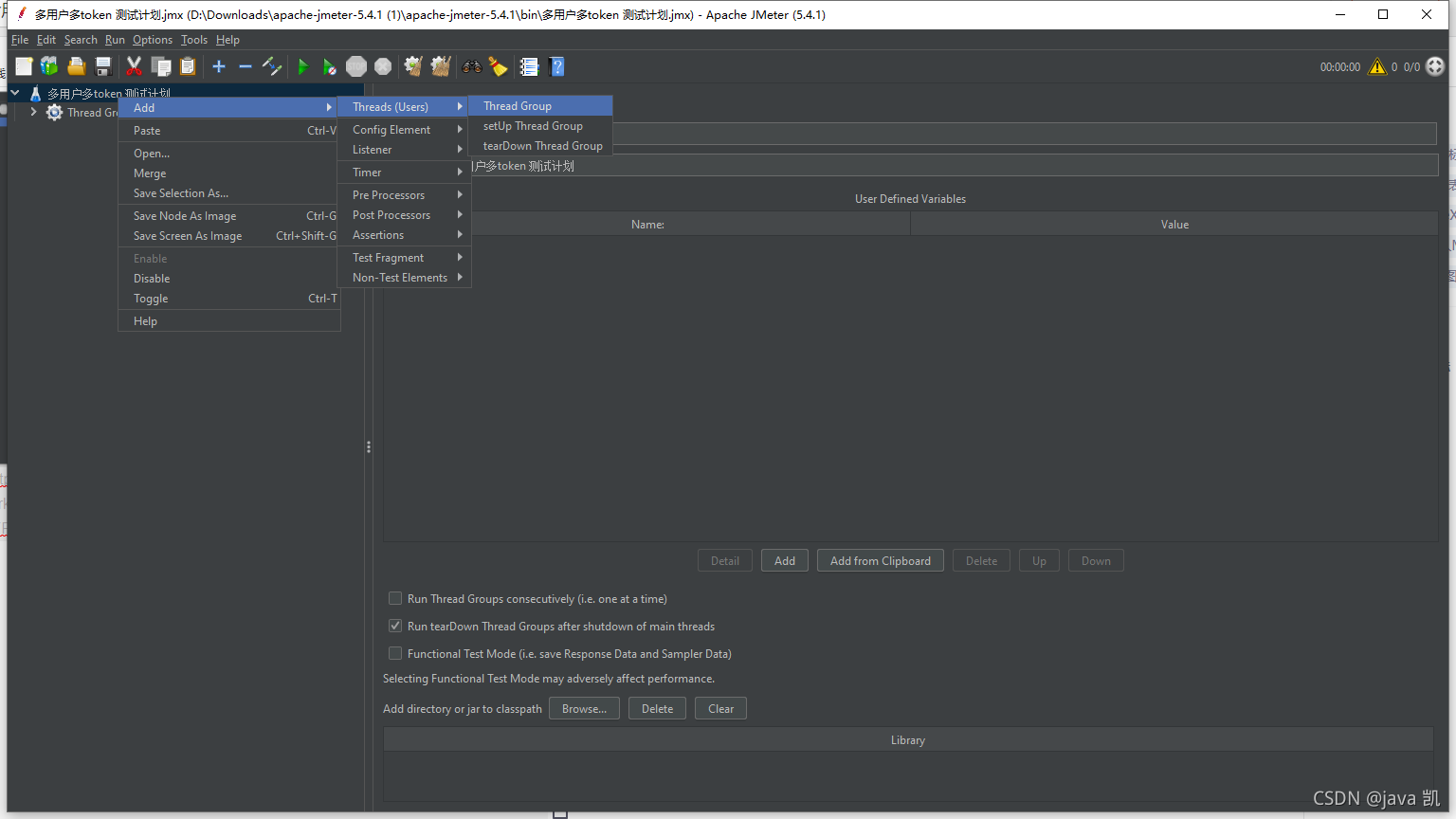
Task: Click the Detail button
Action: [725, 561]
